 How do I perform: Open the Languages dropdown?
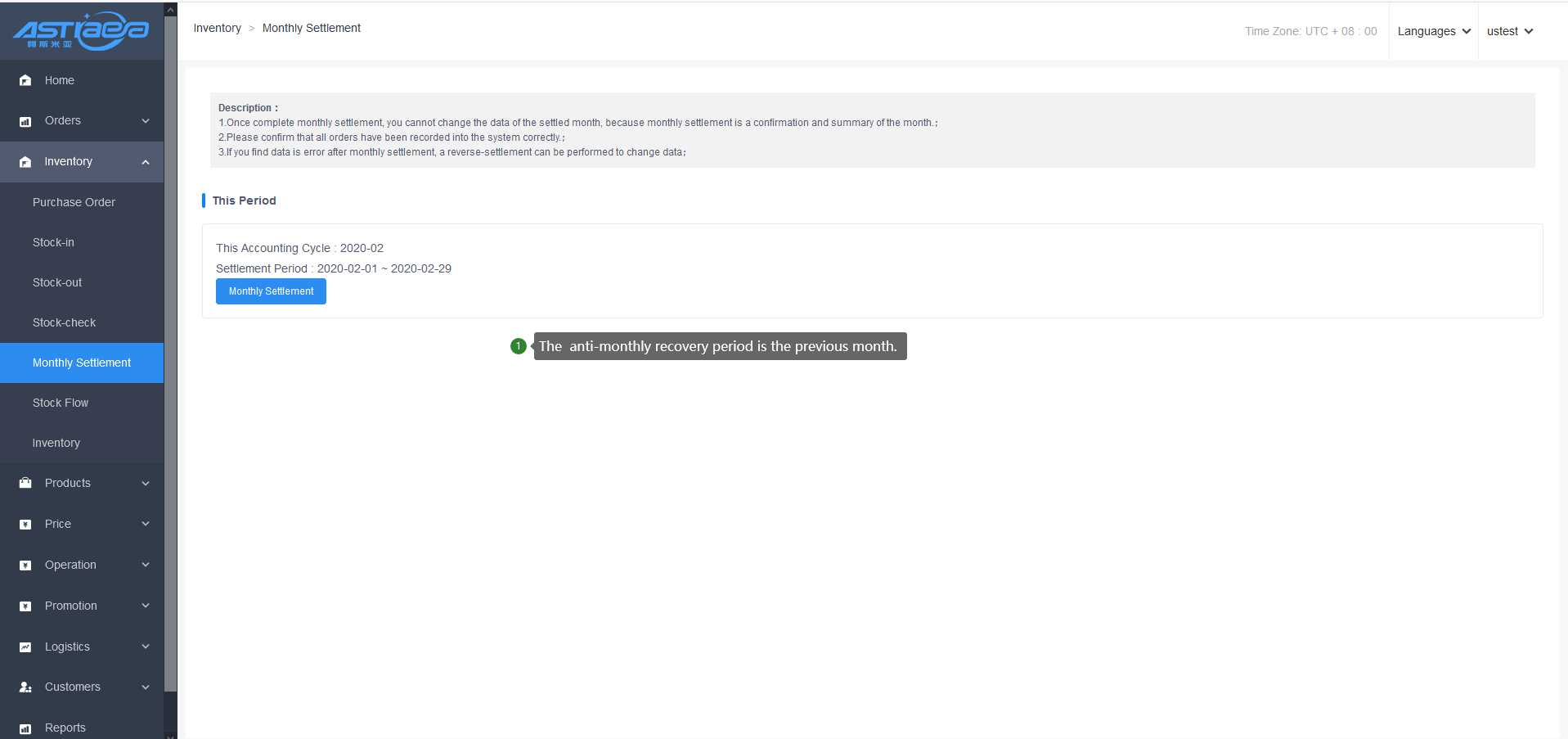(x=1433, y=31)
